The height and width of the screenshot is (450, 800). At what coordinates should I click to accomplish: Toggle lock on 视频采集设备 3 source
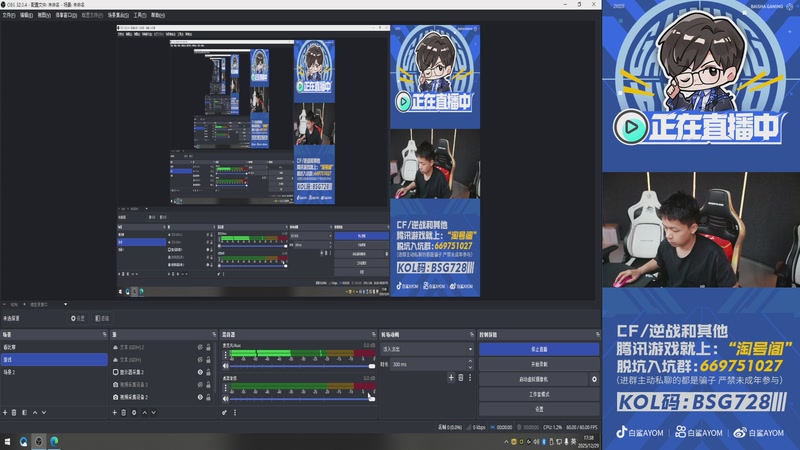[x=208, y=385]
